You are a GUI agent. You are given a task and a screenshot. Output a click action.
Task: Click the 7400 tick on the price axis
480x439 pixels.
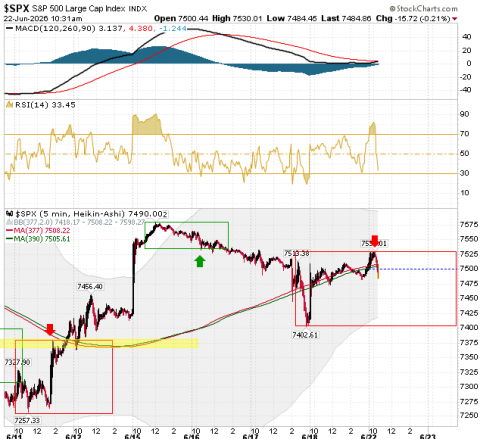click(x=469, y=328)
